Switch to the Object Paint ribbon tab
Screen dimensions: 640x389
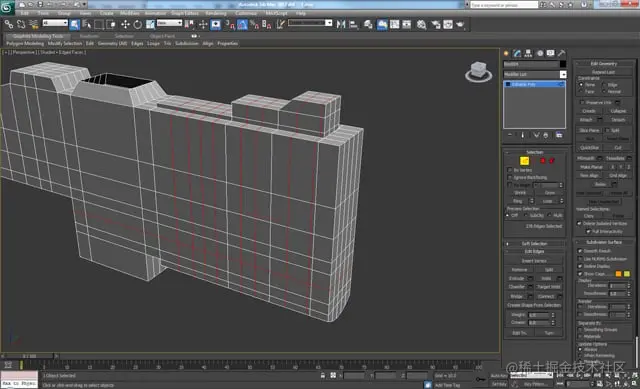tap(162, 36)
